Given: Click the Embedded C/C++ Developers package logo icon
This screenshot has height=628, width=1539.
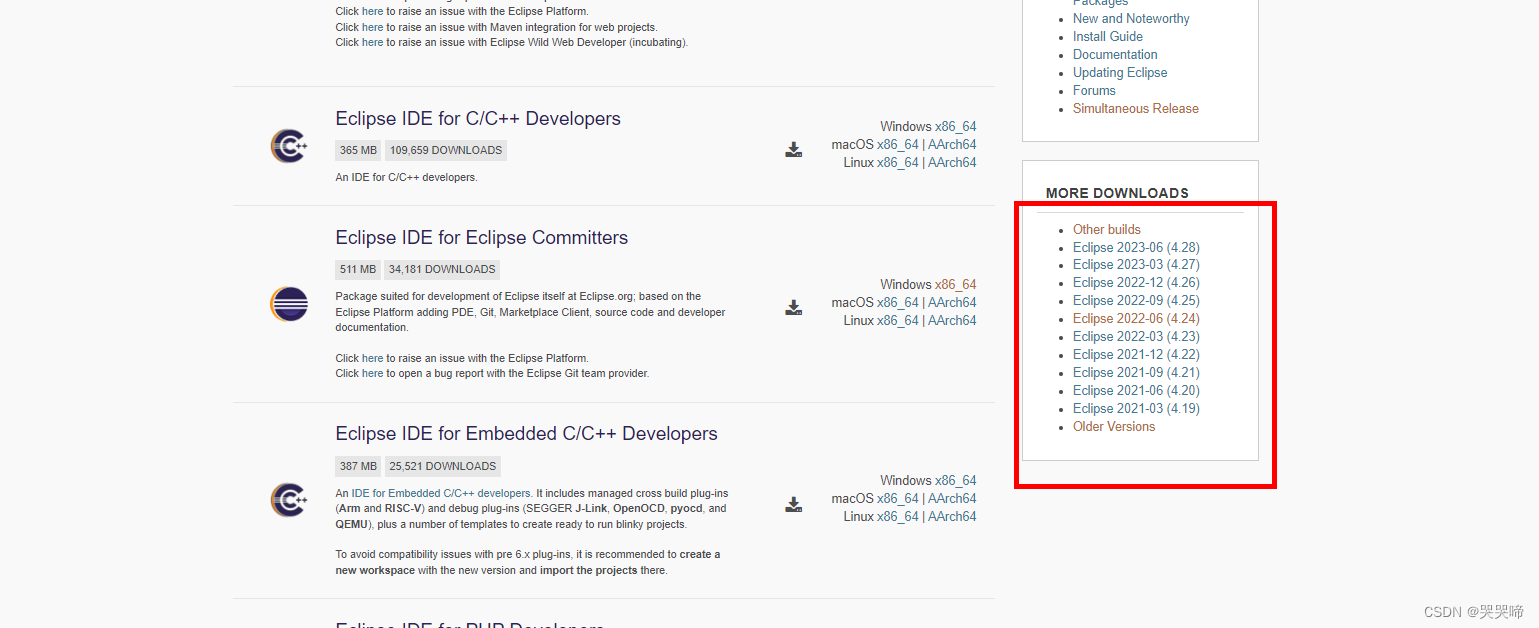Looking at the screenshot, I should 289,500.
